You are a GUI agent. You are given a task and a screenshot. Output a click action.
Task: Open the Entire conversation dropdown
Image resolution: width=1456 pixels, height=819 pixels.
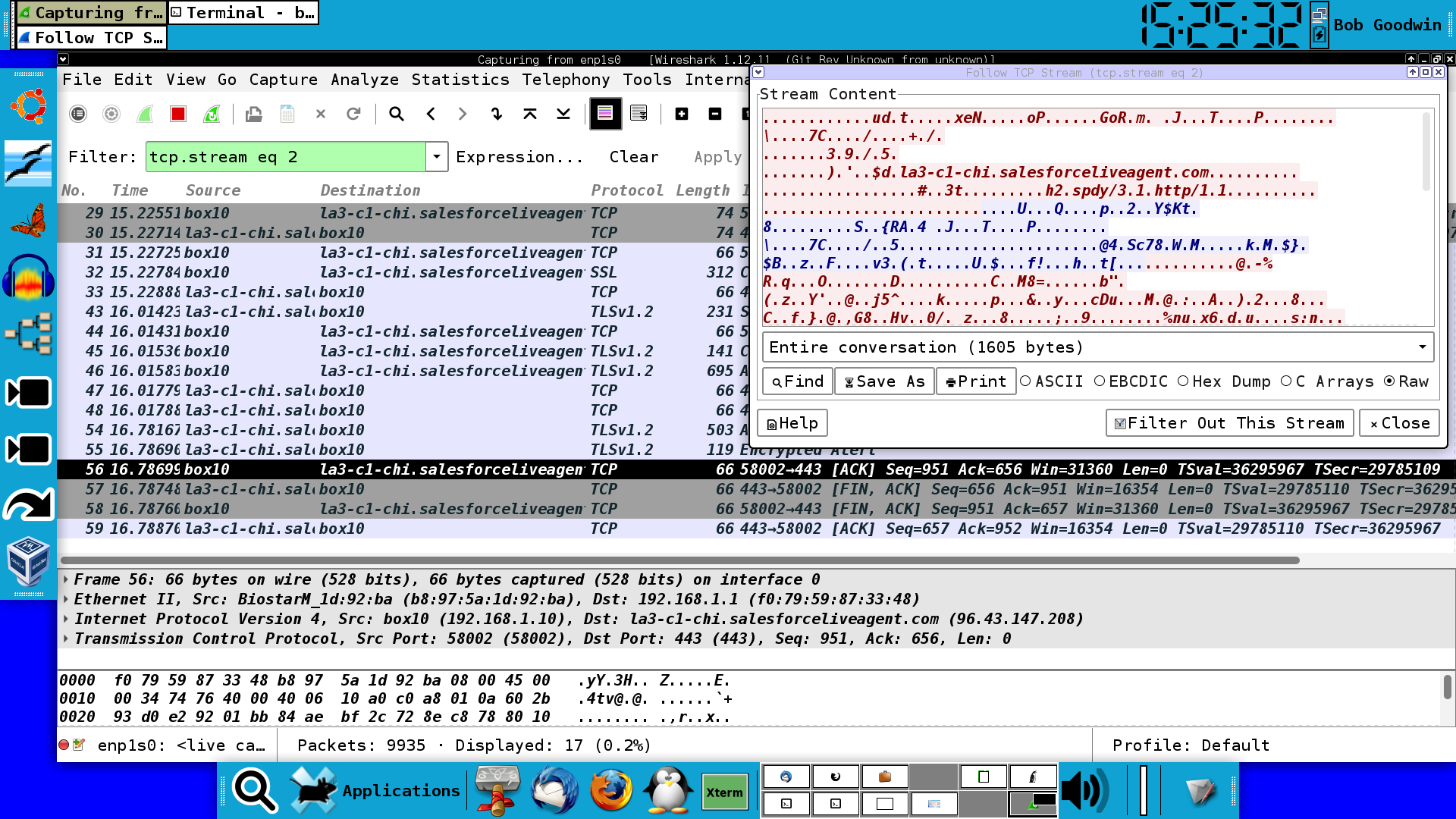(1098, 347)
